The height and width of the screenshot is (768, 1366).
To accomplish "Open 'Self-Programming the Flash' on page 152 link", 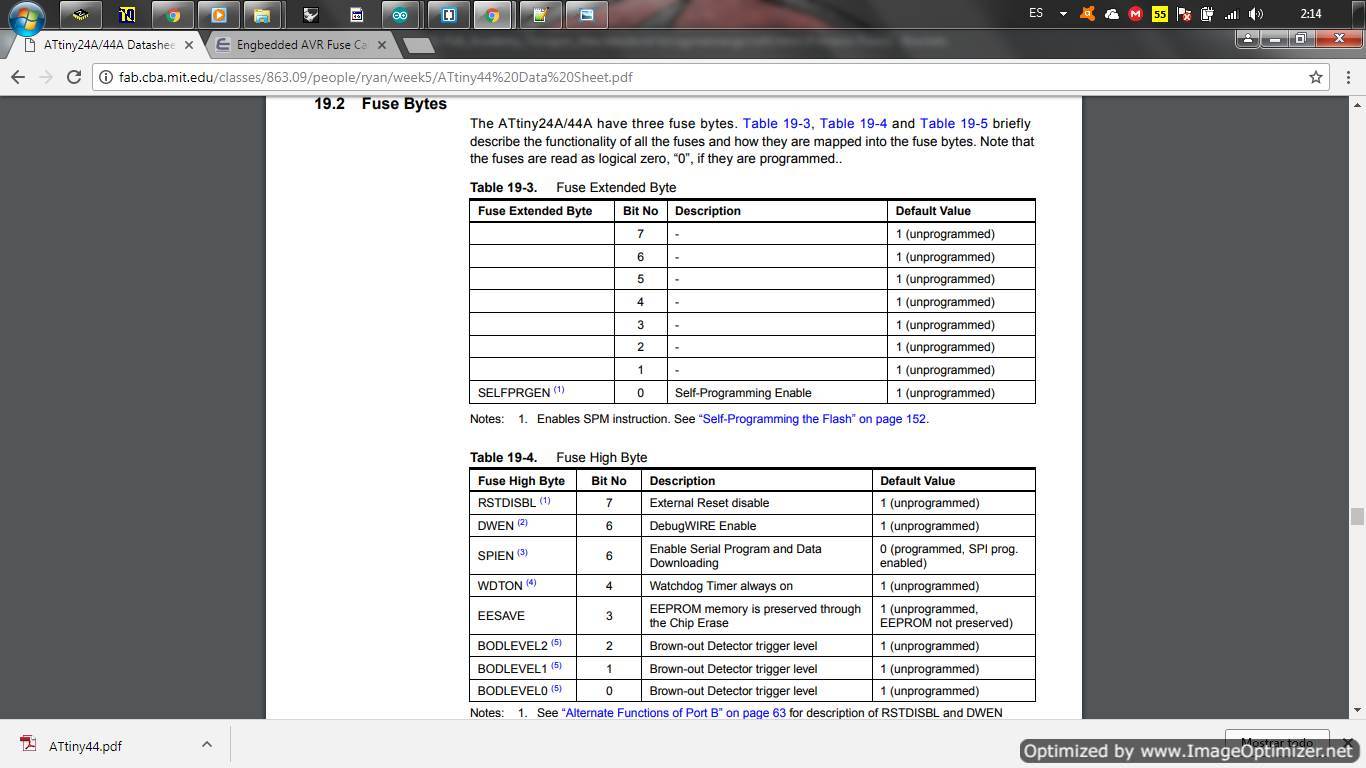I will pyautogui.click(x=812, y=419).
